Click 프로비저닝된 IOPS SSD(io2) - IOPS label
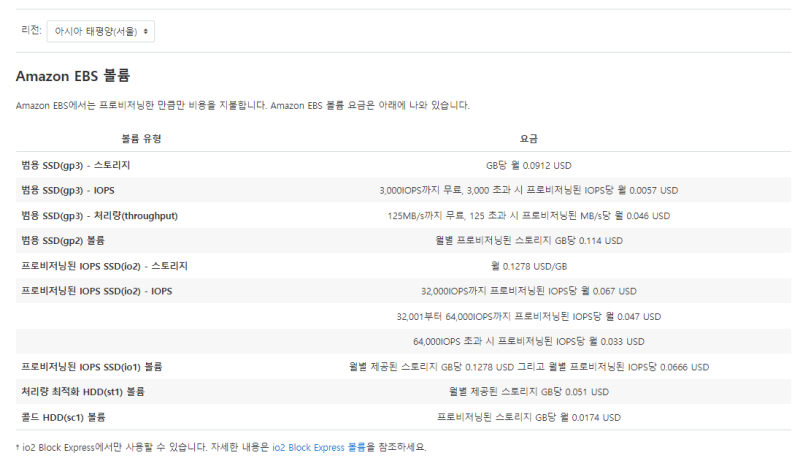800x469 pixels. tap(97, 291)
